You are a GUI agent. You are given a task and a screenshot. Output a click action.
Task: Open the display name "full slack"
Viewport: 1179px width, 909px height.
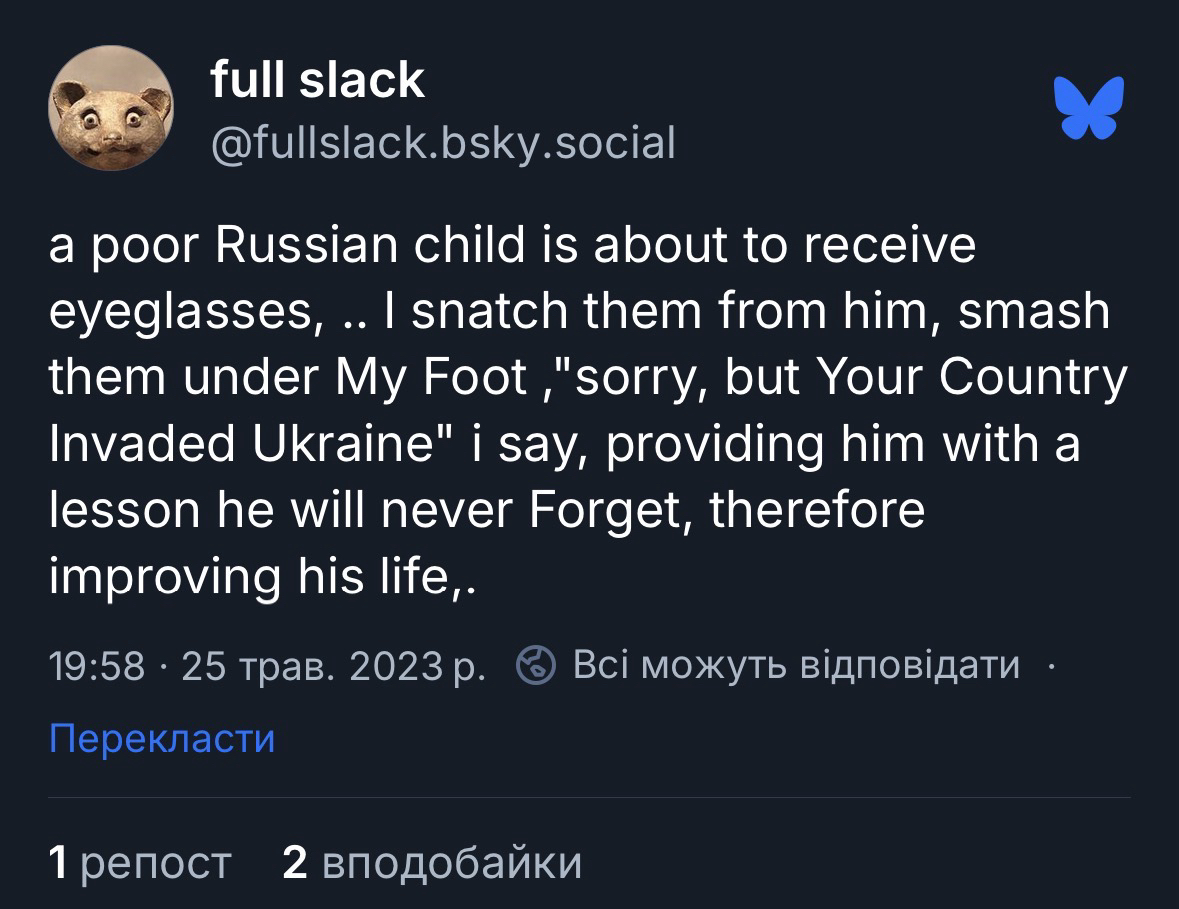(x=318, y=79)
